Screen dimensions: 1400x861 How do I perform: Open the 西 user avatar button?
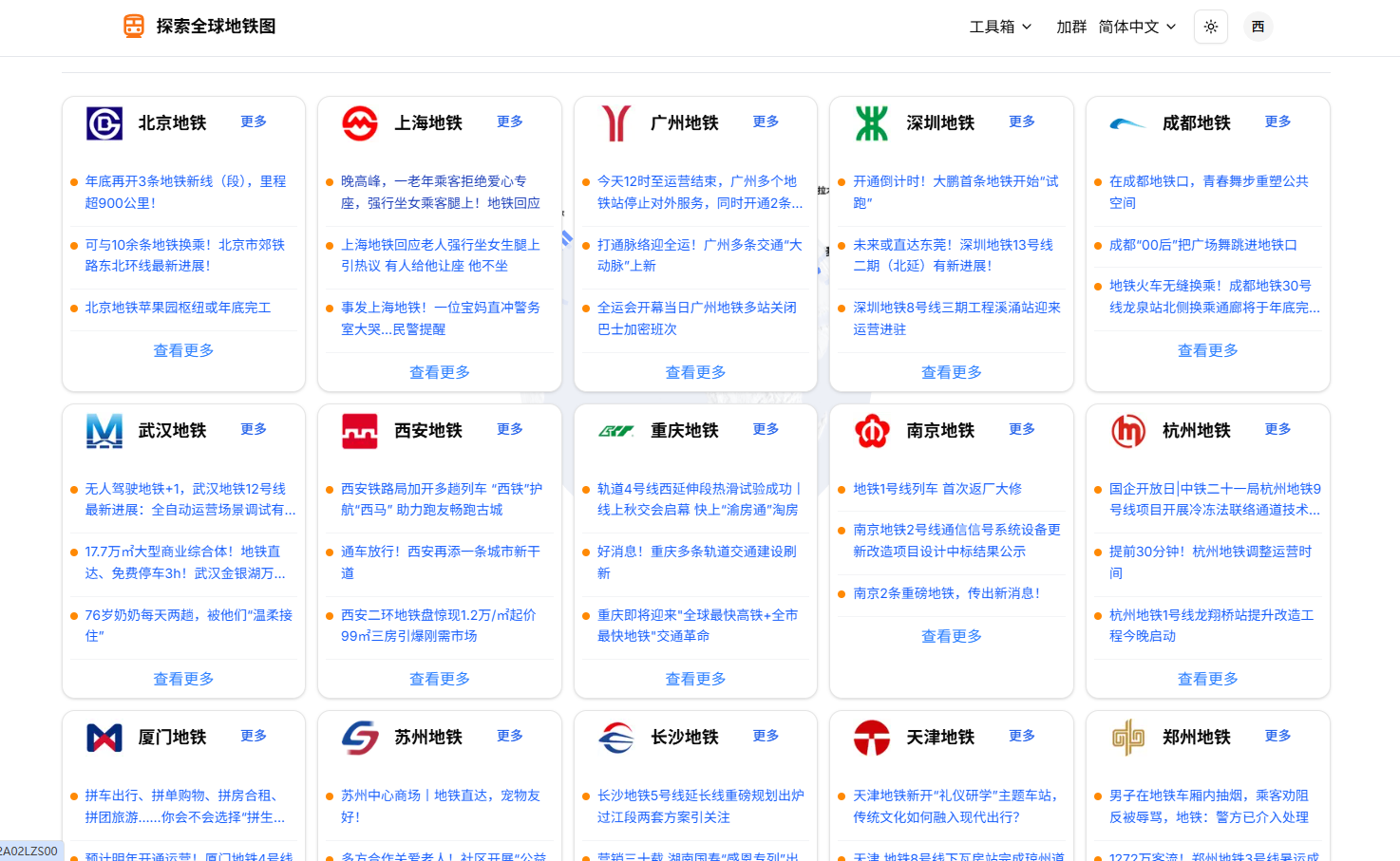coord(1258,27)
